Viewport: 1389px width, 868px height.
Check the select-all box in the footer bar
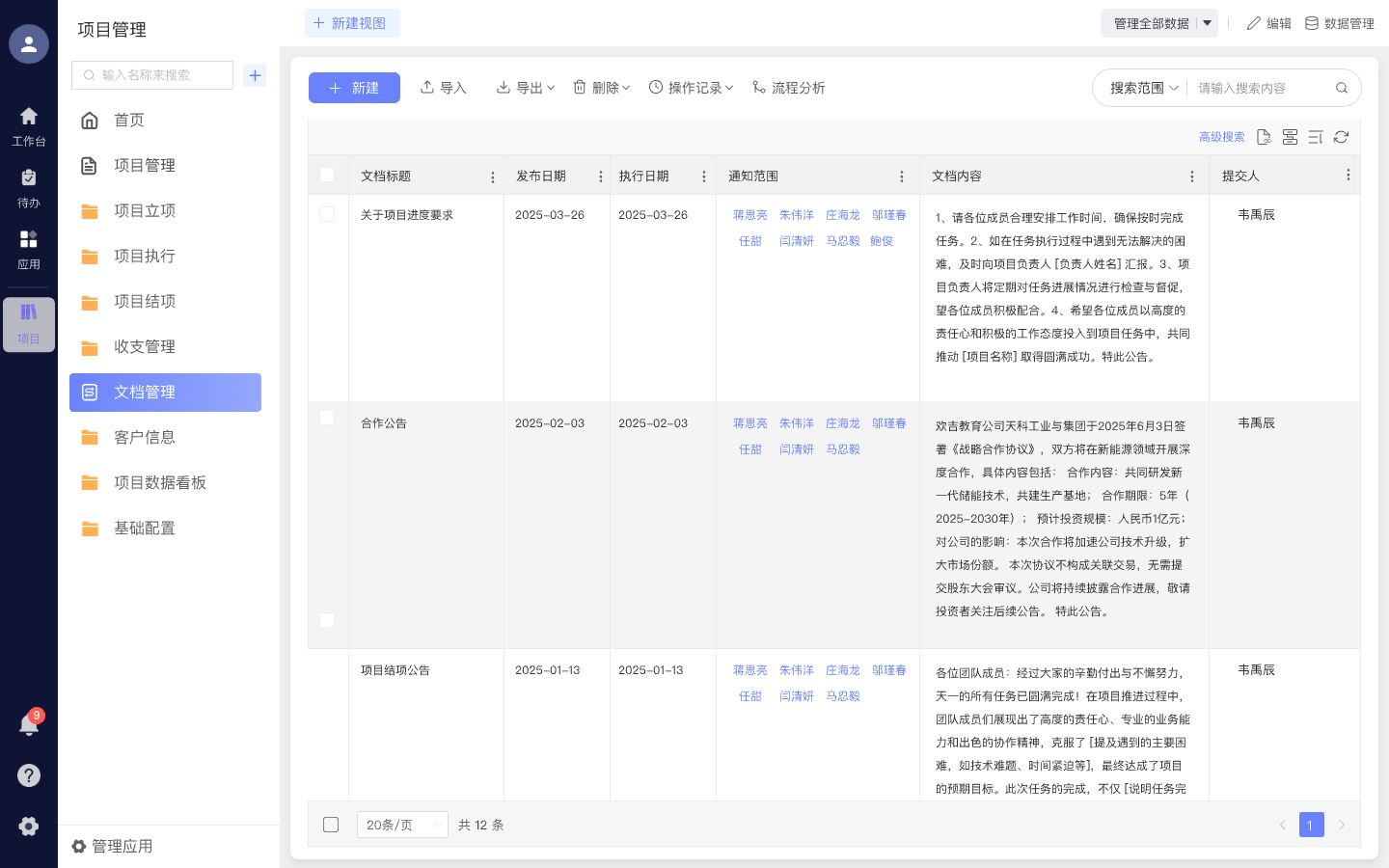[x=331, y=825]
